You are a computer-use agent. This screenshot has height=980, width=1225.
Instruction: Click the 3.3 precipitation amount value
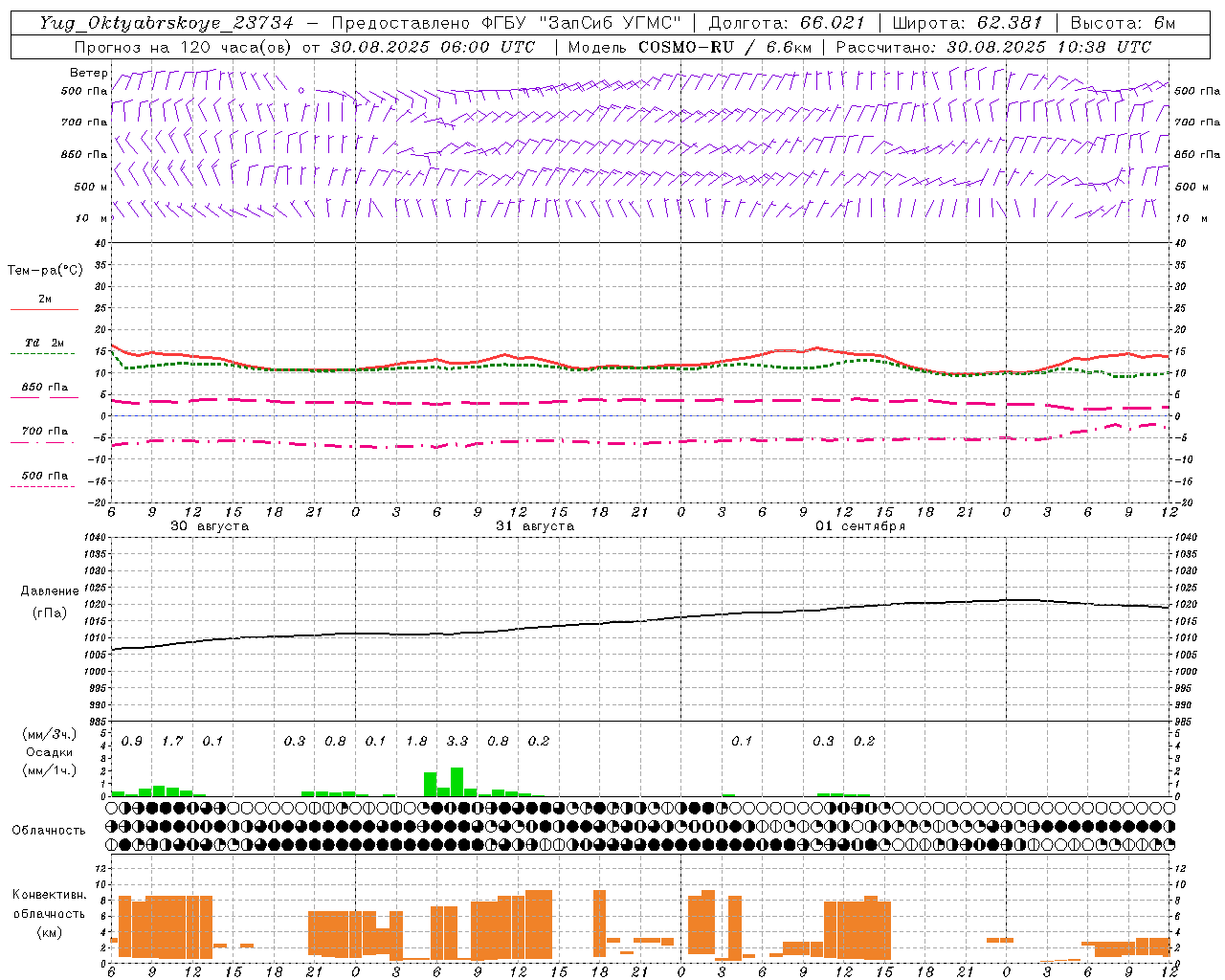(457, 742)
